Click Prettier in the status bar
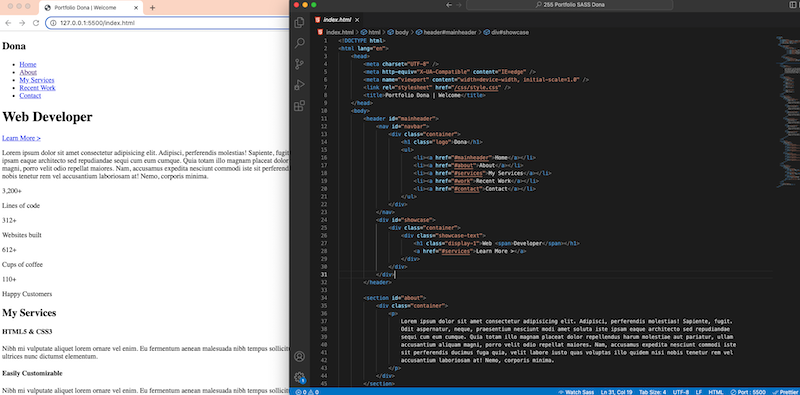The width and height of the screenshot is (800, 395). point(786,392)
